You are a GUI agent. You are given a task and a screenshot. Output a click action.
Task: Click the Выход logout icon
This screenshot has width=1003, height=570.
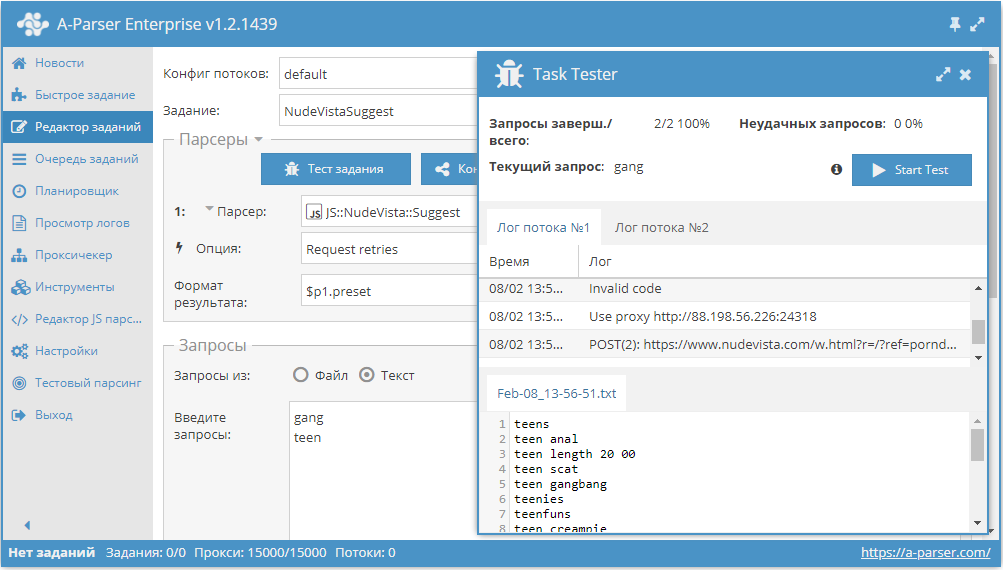click(19, 415)
